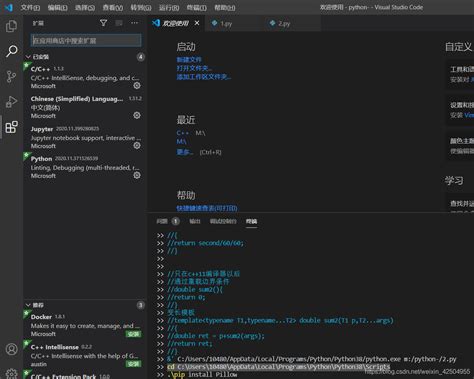Close the Welcome tab
This screenshot has height=379, width=474.
tap(197, 23)
